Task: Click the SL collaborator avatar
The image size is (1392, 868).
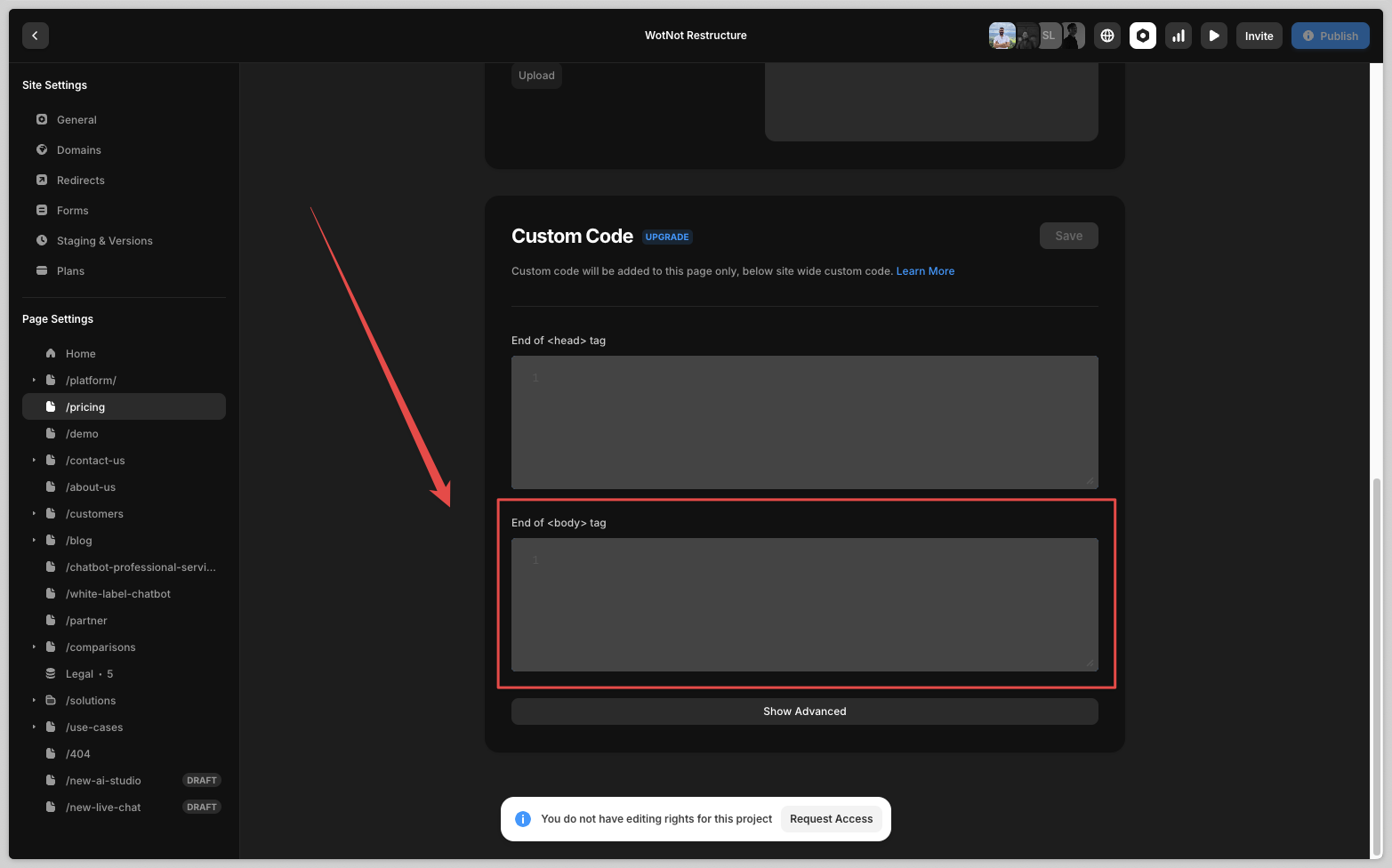Action: [x=1050, y=36]
